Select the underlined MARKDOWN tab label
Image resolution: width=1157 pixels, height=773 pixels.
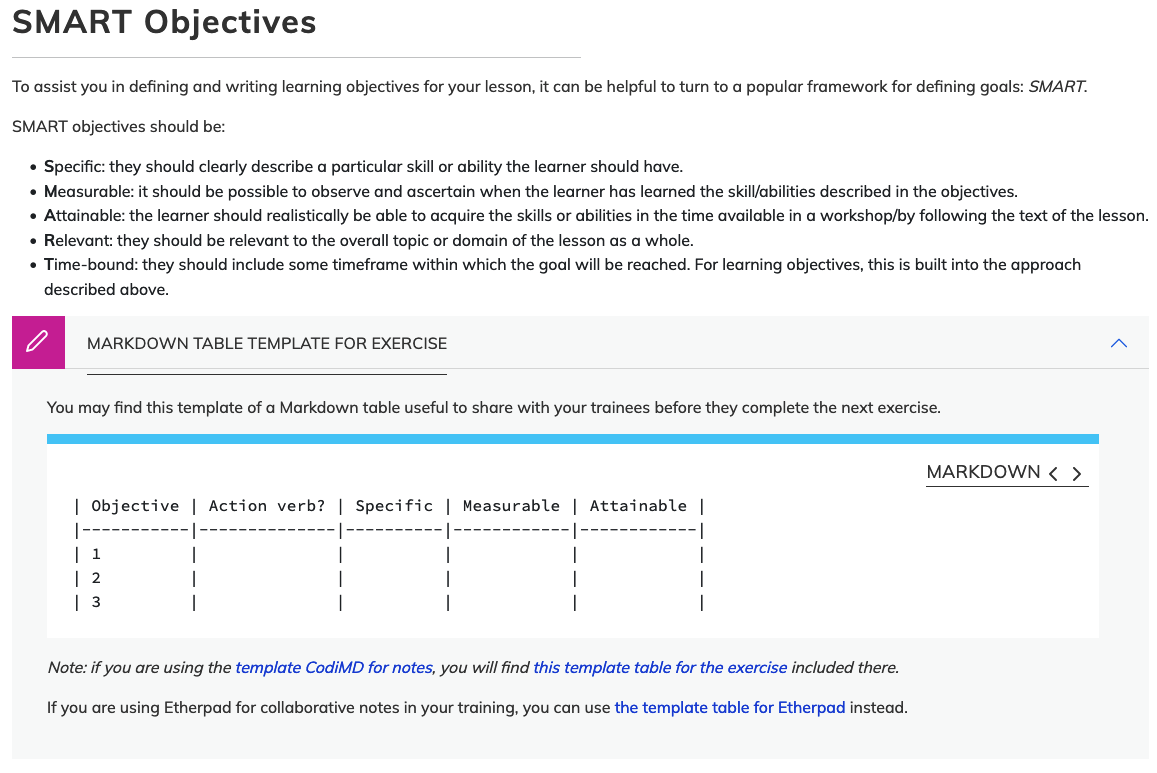click(985, 470)
